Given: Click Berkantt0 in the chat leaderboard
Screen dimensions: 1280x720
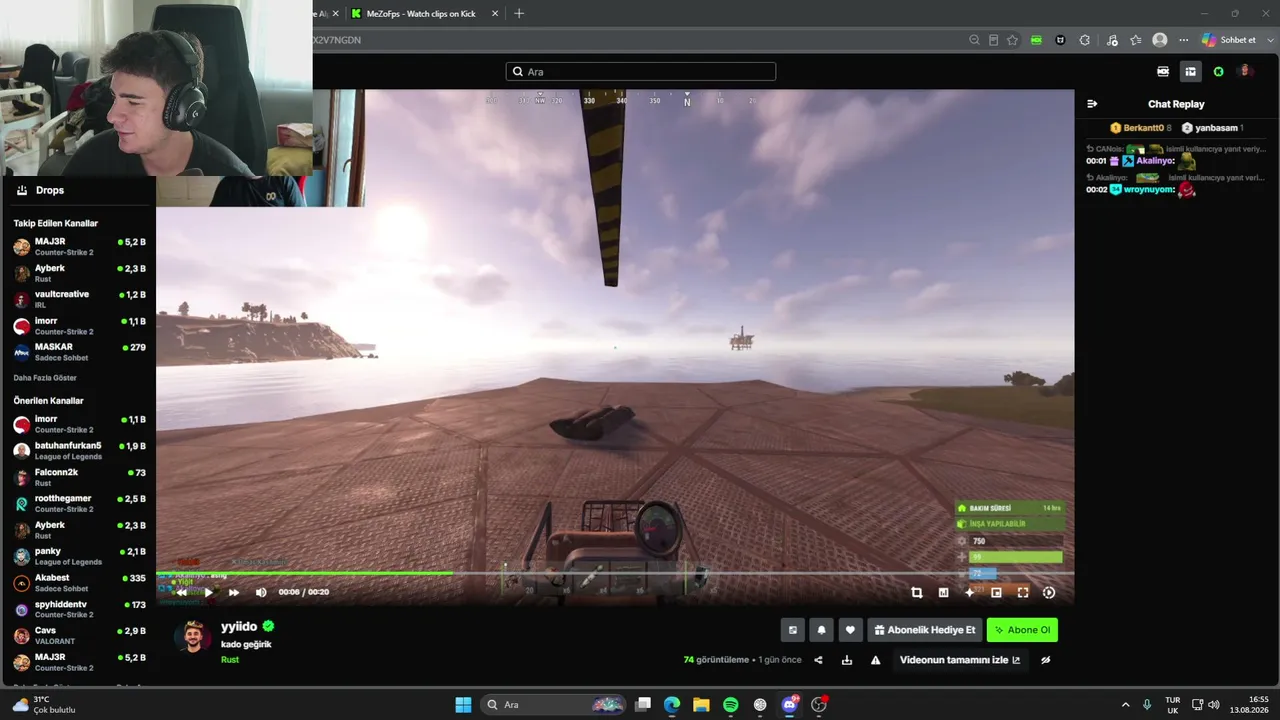Looking at the screenshot, I should 1143,128.
